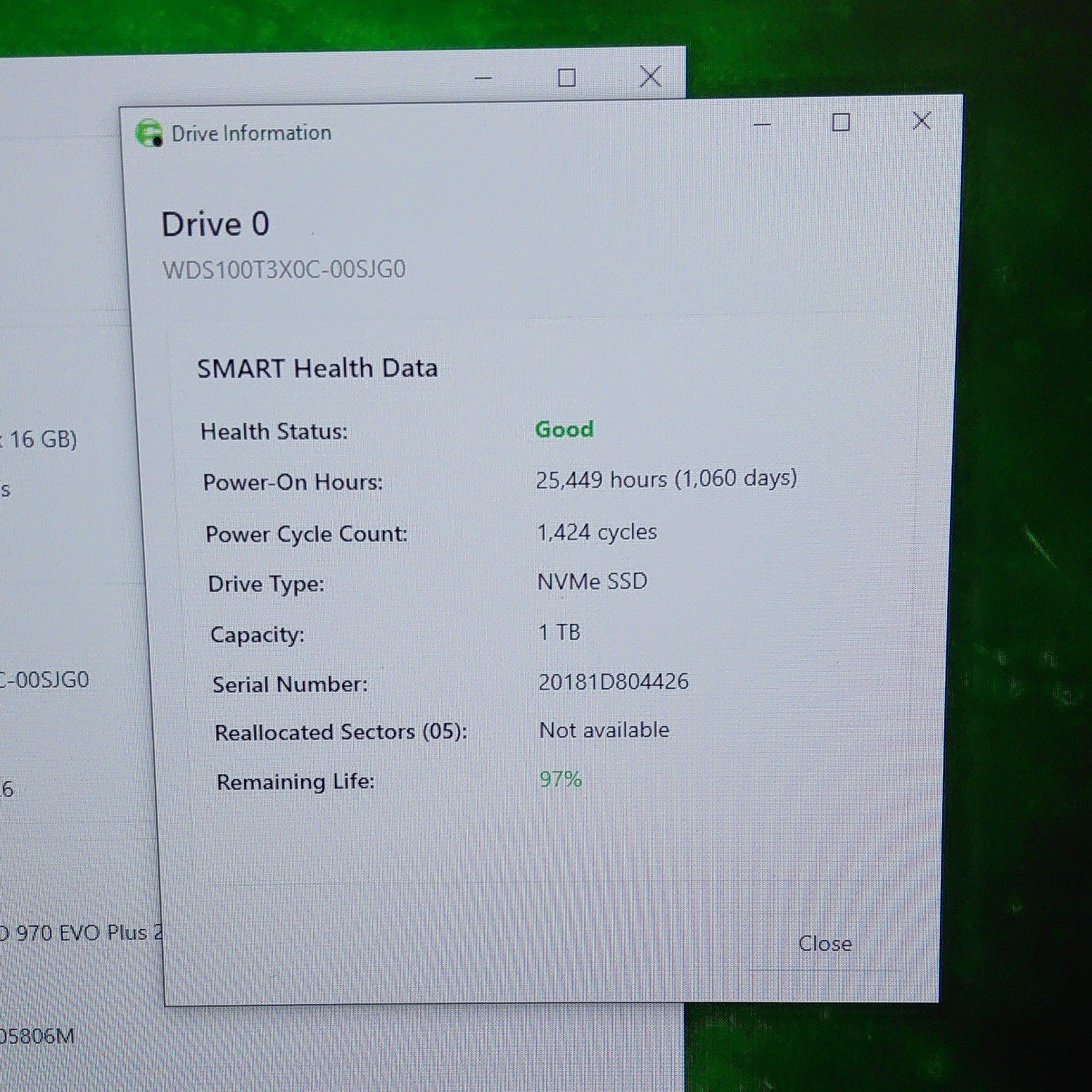
Task: Click the 'Remaining Life:' label
Action: [x=296, y=782]
